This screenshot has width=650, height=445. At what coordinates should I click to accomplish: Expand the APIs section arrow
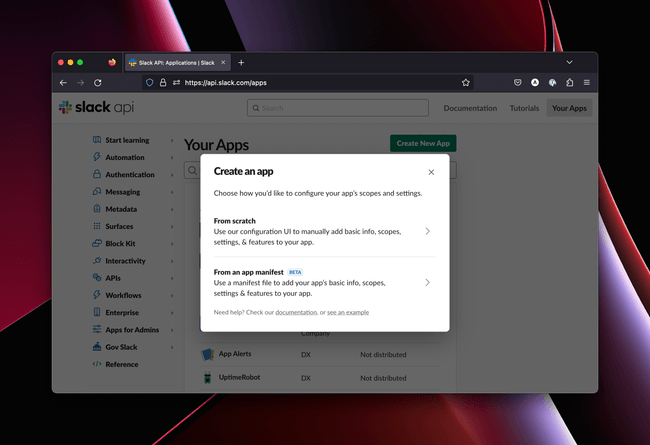[x=172, y=278]
